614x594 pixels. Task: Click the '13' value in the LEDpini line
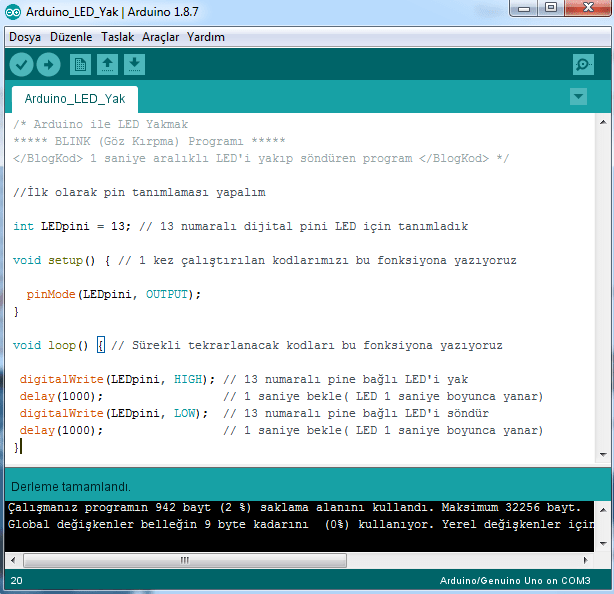pyautogui.click(x=118, y=226)
